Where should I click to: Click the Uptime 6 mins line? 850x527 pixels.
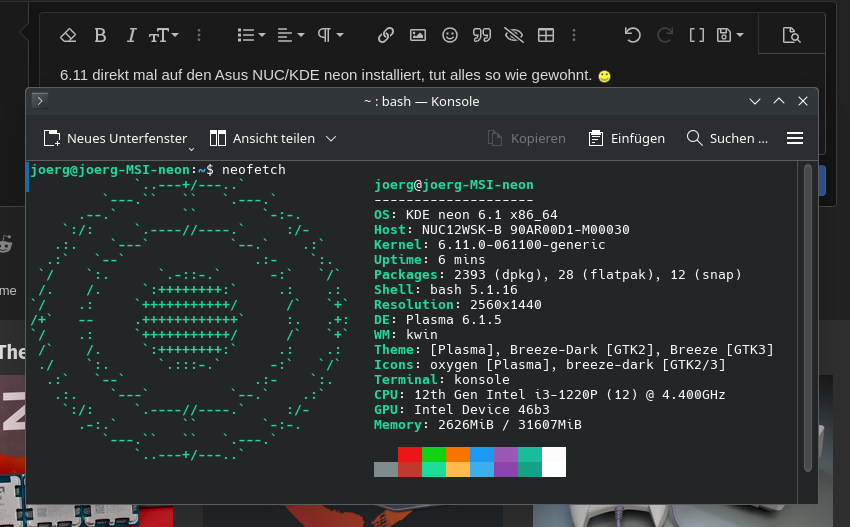coord(429,260)
